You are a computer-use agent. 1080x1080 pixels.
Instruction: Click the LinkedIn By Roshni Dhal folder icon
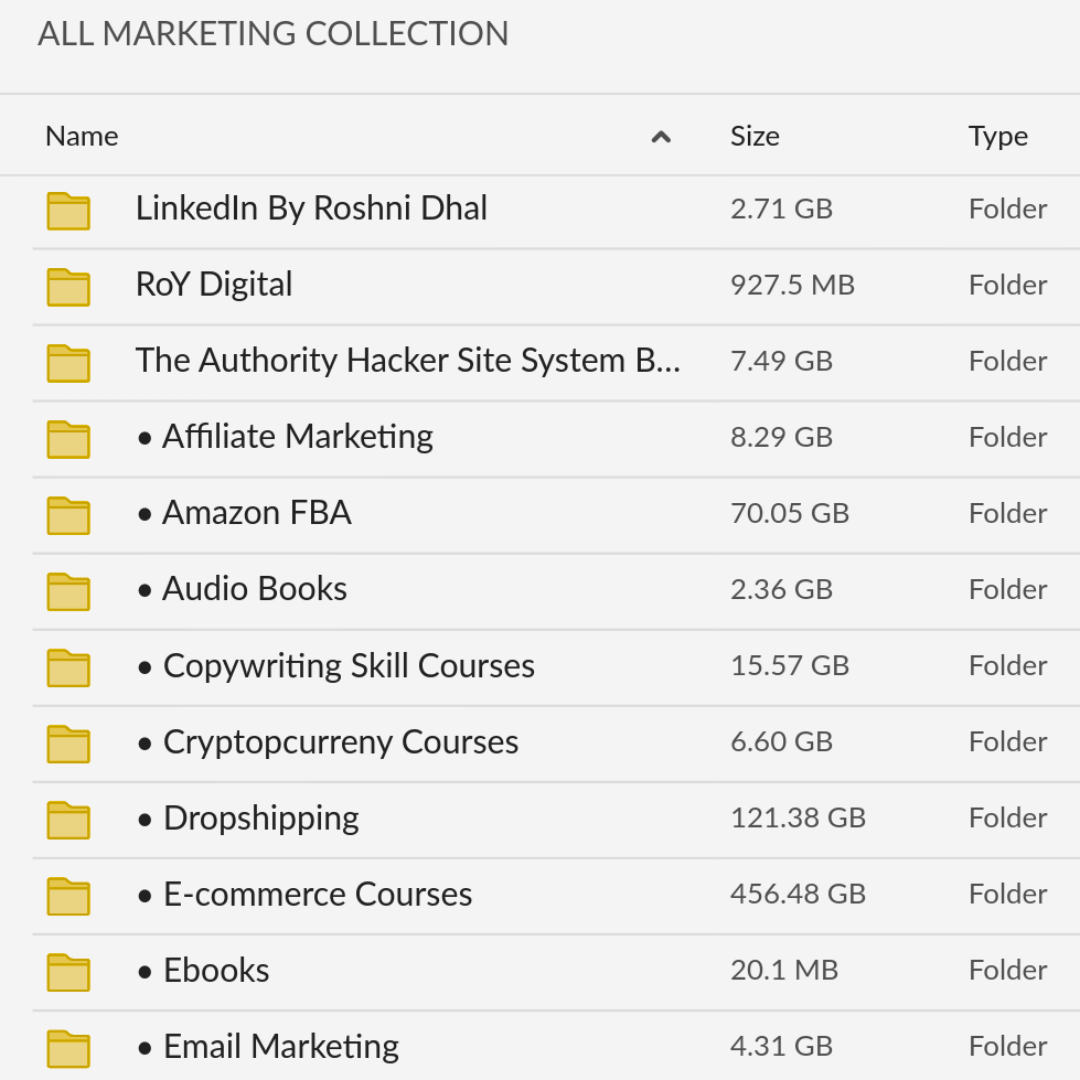68,211
